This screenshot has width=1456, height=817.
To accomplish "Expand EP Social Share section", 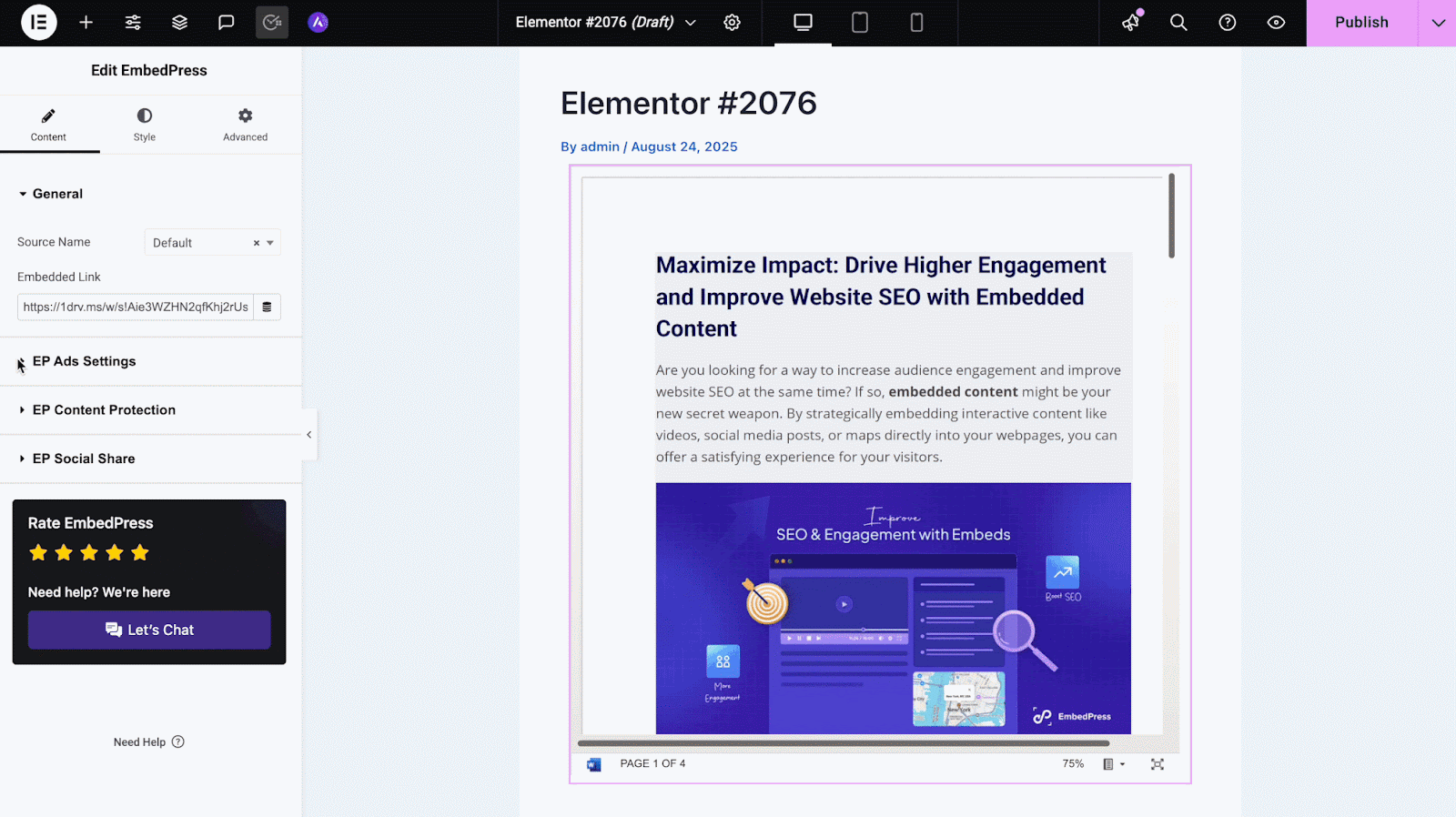I will (x=150, y=459).
